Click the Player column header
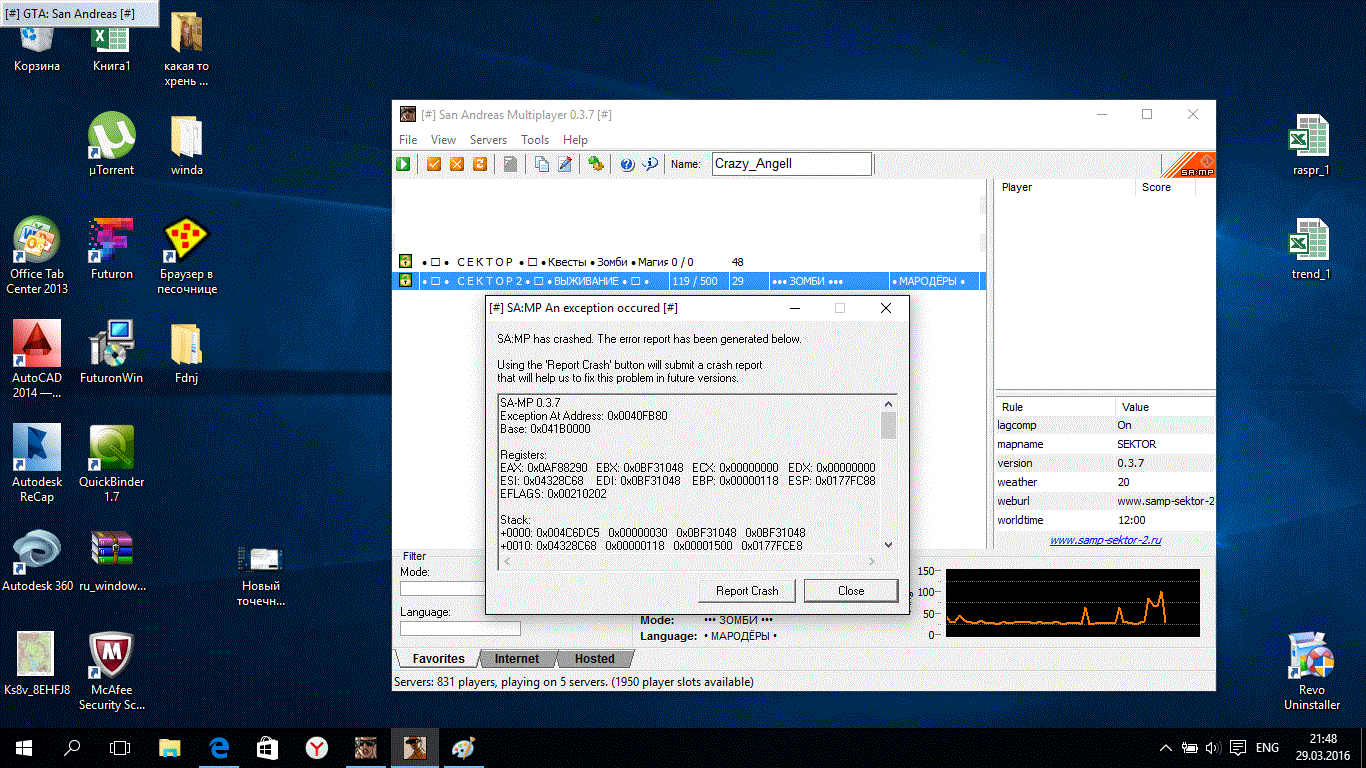 pyautogui.click(x=1066, y=187)
